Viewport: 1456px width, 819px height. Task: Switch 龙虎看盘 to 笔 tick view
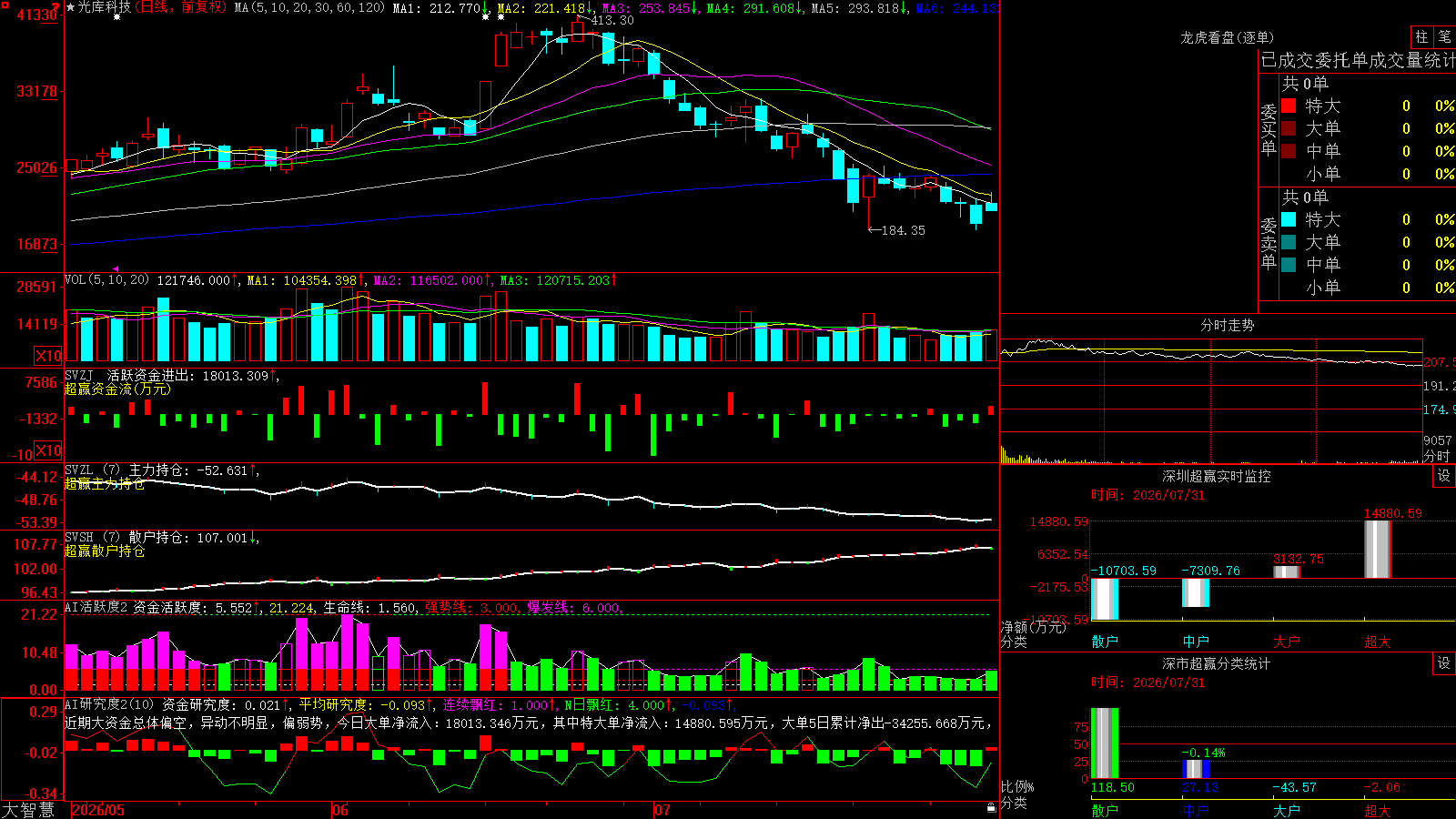point(1444,36)
